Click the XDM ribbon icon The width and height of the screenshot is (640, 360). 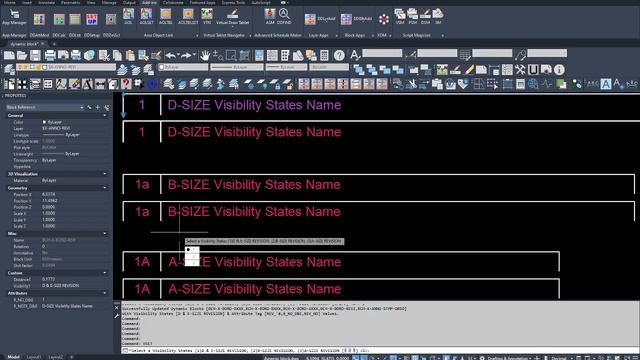click(384, 19)
